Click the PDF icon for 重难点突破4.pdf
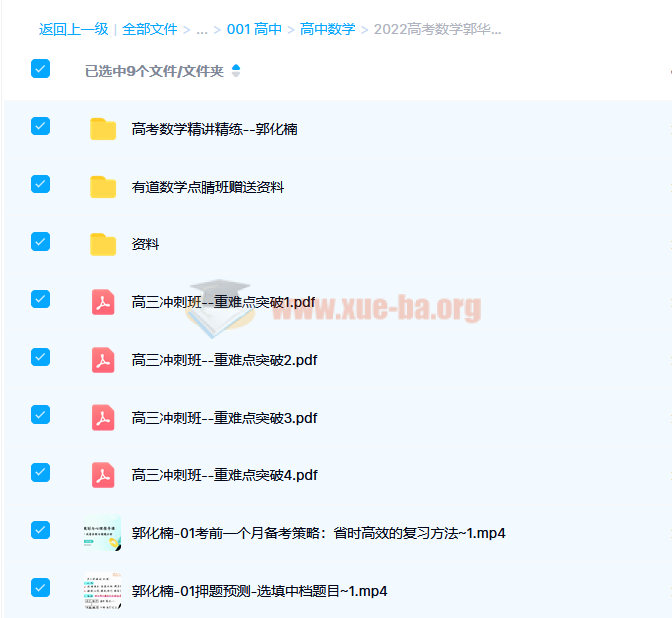Viewport: 672px width, 618px height. click(x=103, y=475)
